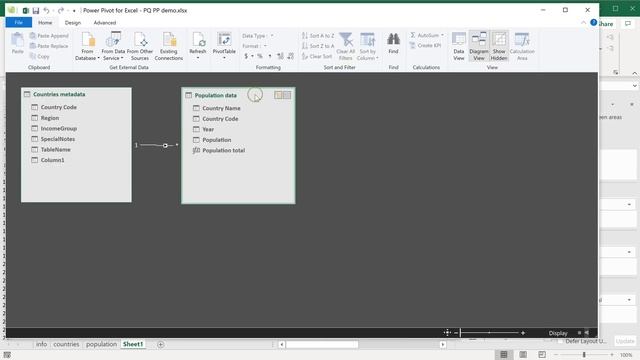640x360 pixels.
Task: Increase decimal places icon
Action: pyautogui.click(x=280, y=56)
